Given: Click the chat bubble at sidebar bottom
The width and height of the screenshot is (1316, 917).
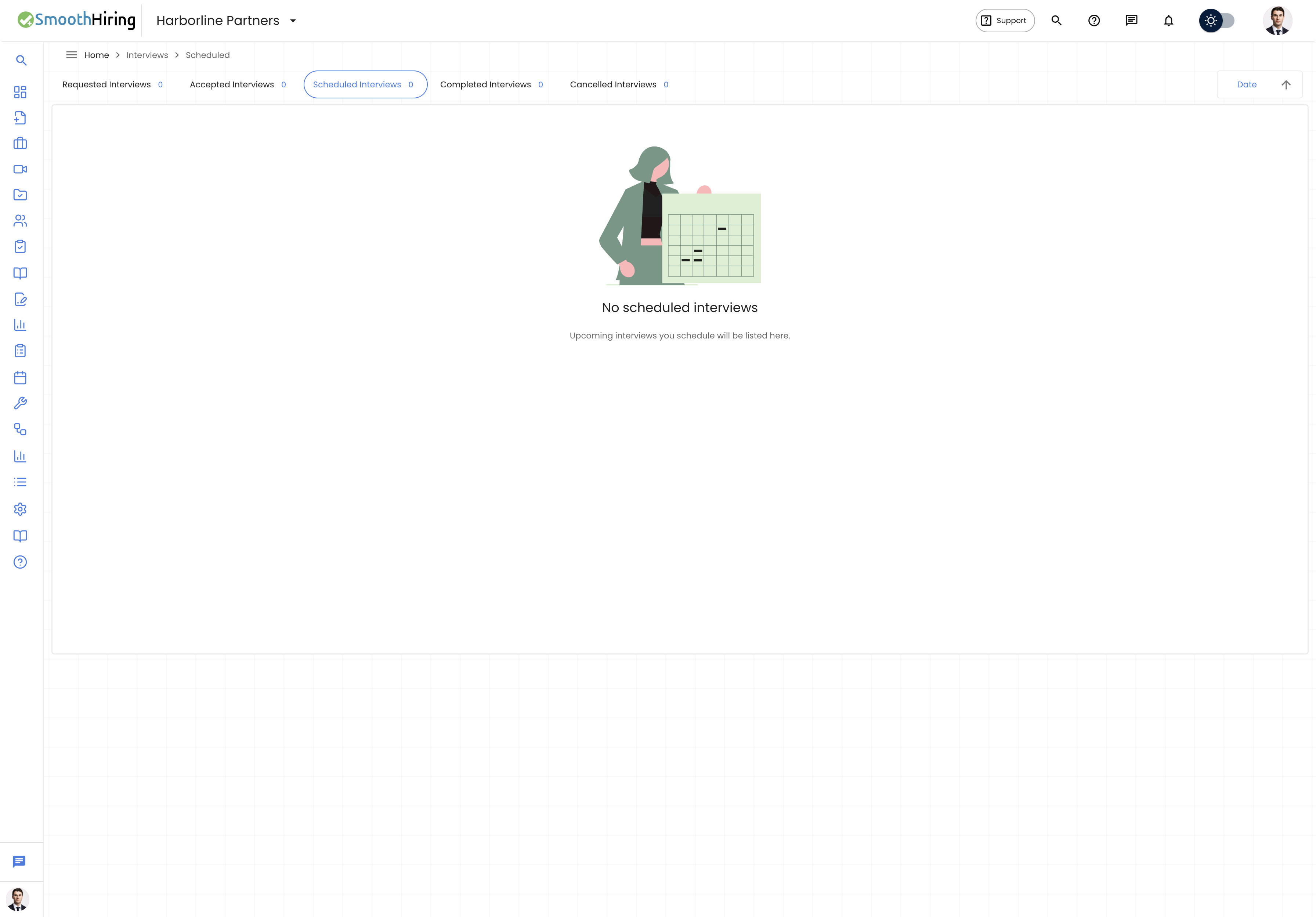Looking at the screenshot, I should pyautogui.click(x=19, y=862).
